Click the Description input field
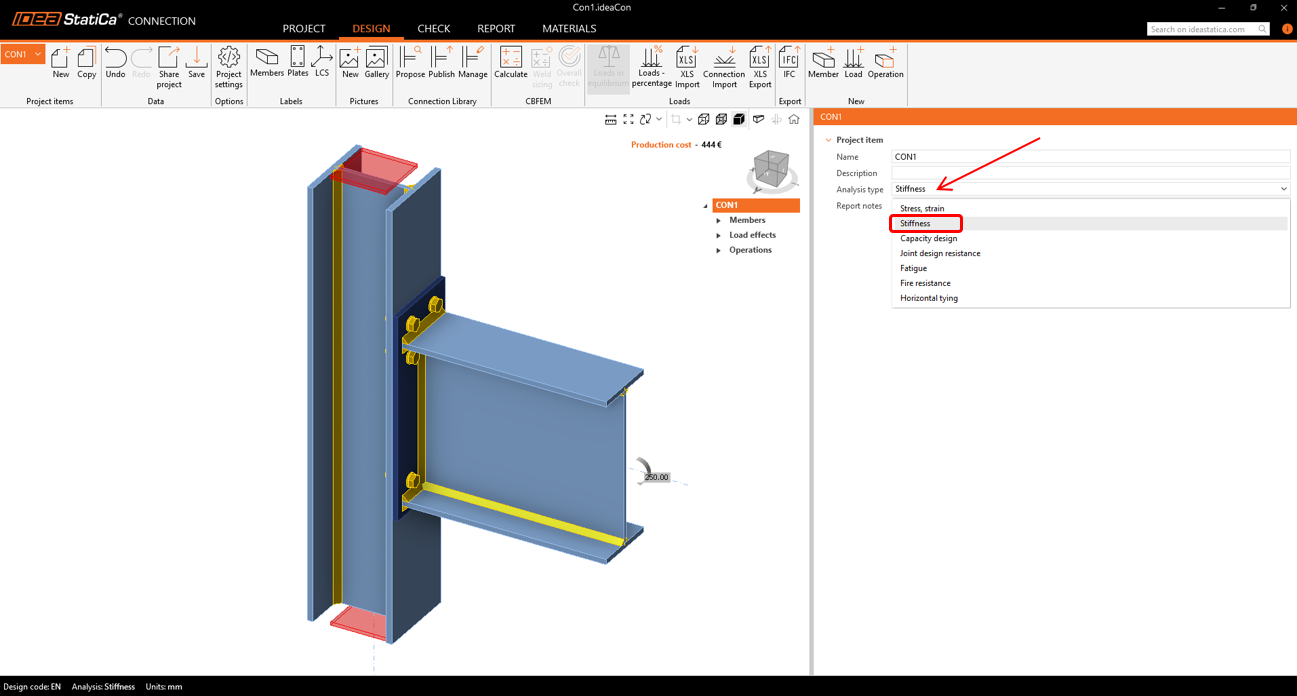Viewport: 1297px width, 696px height. coord(1090,173)
